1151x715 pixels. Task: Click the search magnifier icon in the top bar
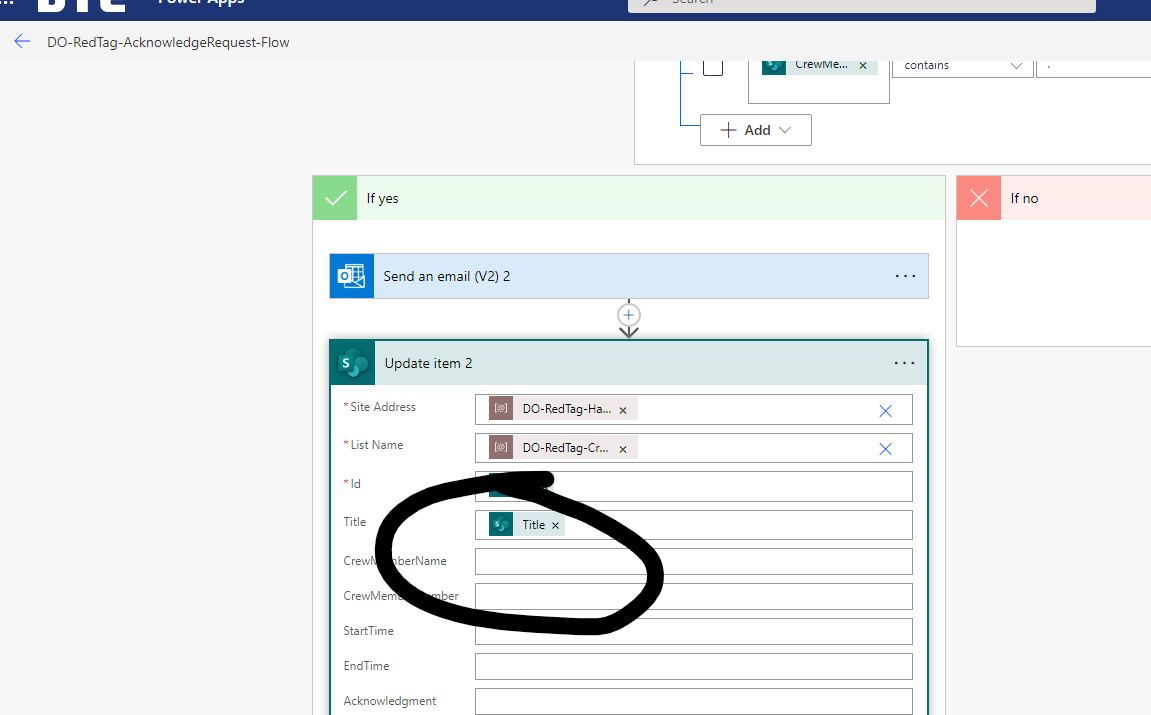[x=649, y=3]
